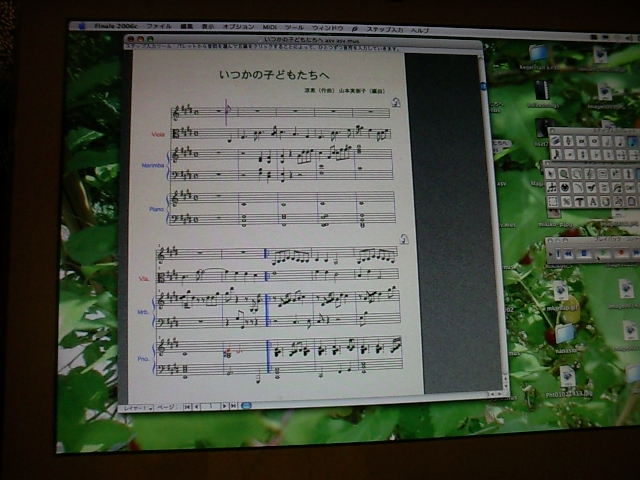Go to the previous page with the arrow button

tap(197, 407)
